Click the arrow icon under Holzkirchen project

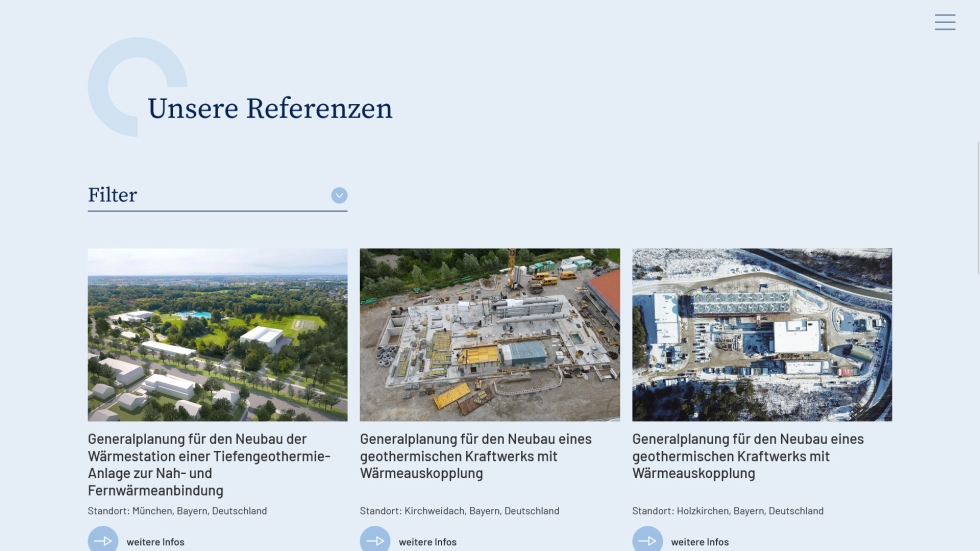647,540
